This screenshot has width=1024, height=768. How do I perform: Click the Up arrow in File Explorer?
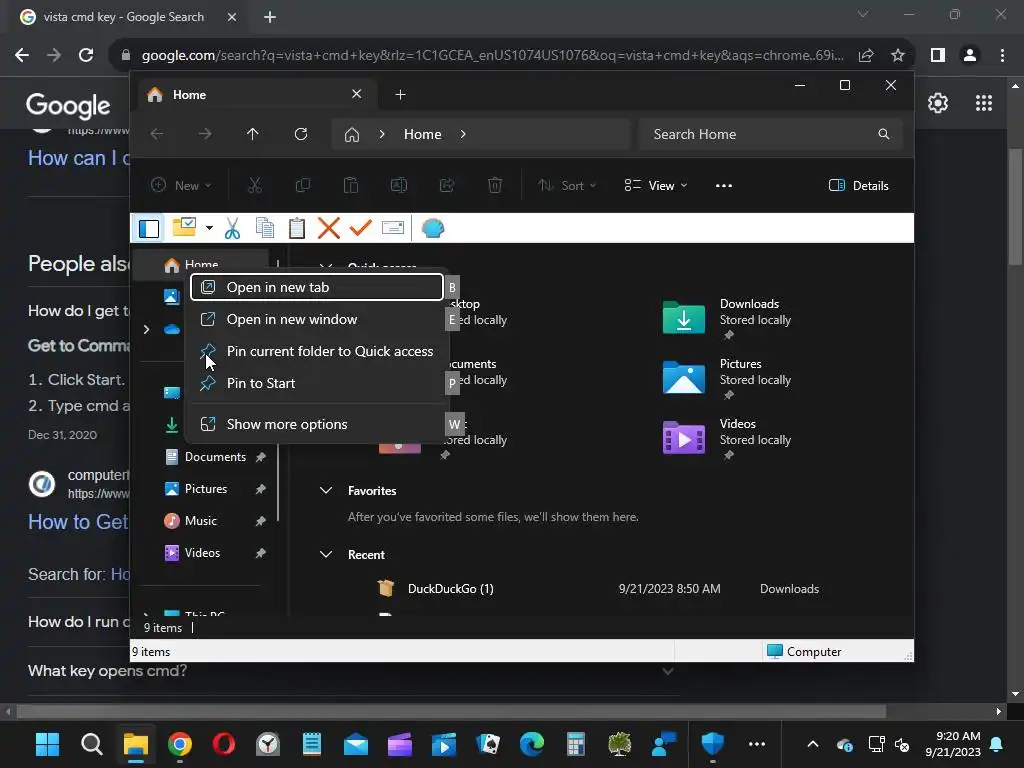click(x=253, y=134)
